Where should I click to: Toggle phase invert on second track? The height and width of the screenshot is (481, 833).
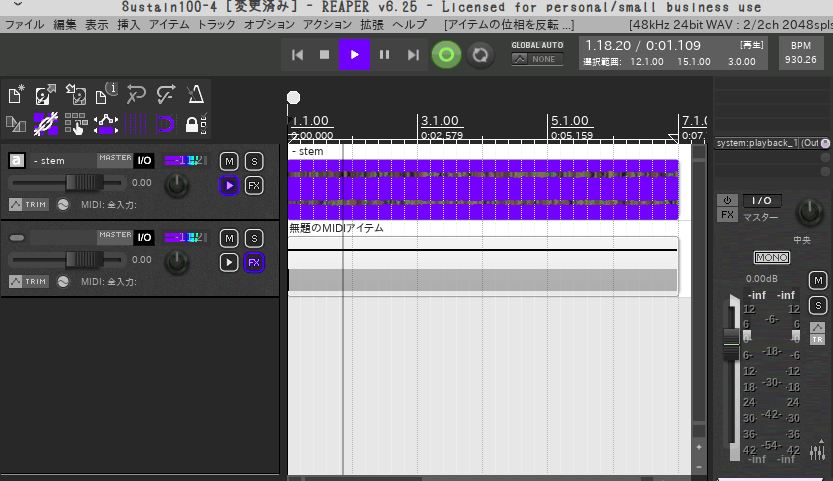pyautogui.click(x=63, y=282)
